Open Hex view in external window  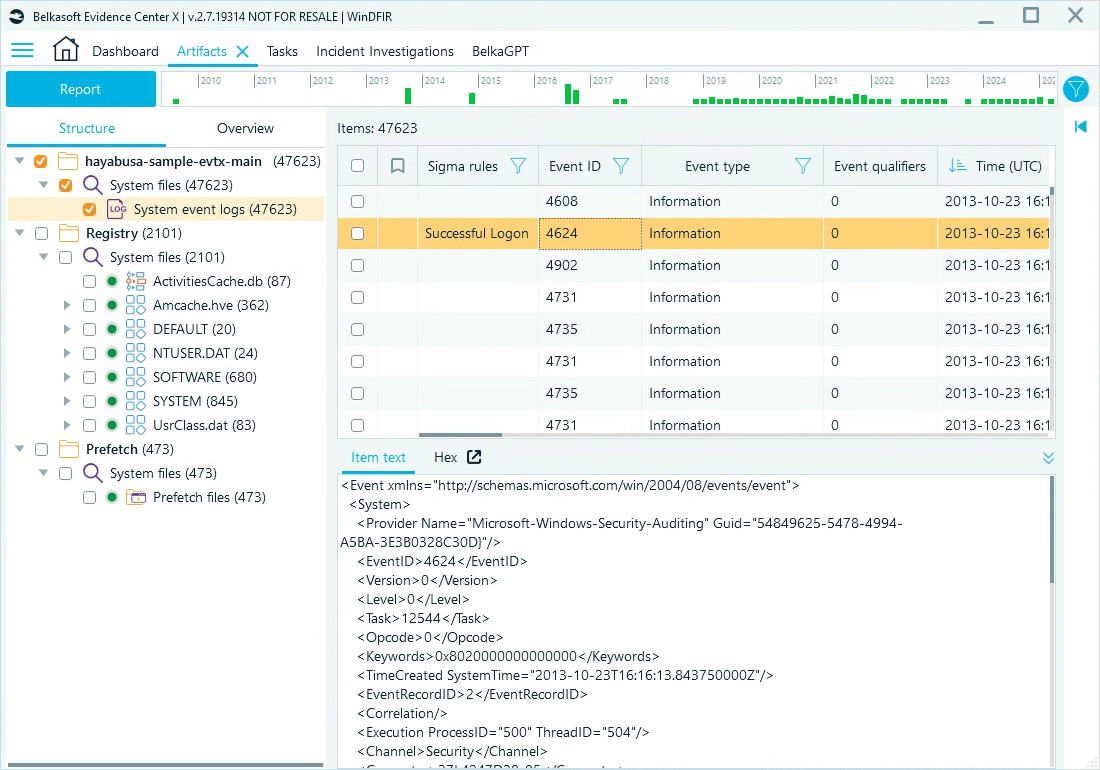point(474,457)
